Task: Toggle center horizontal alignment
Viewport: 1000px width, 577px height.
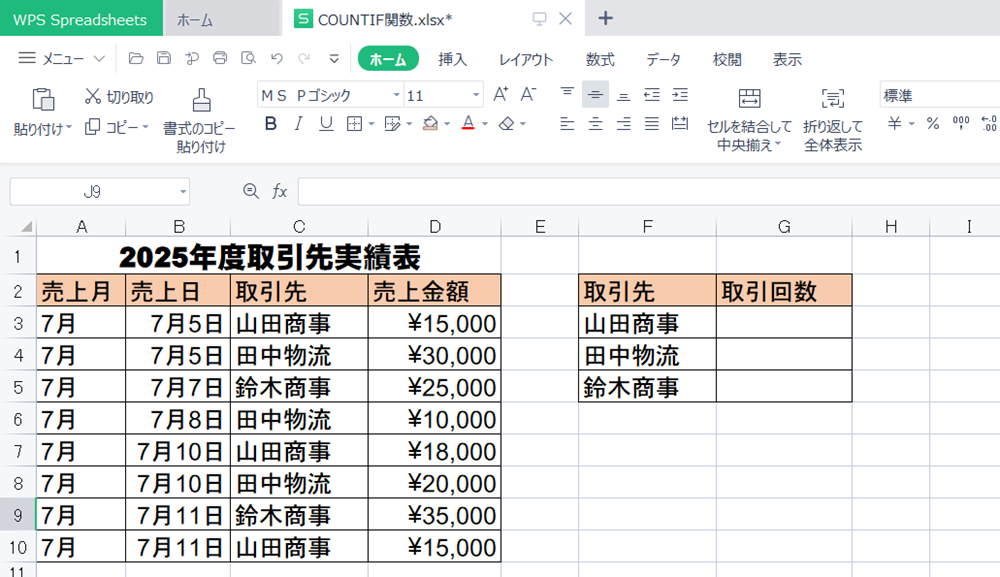Action: point(595,124)
